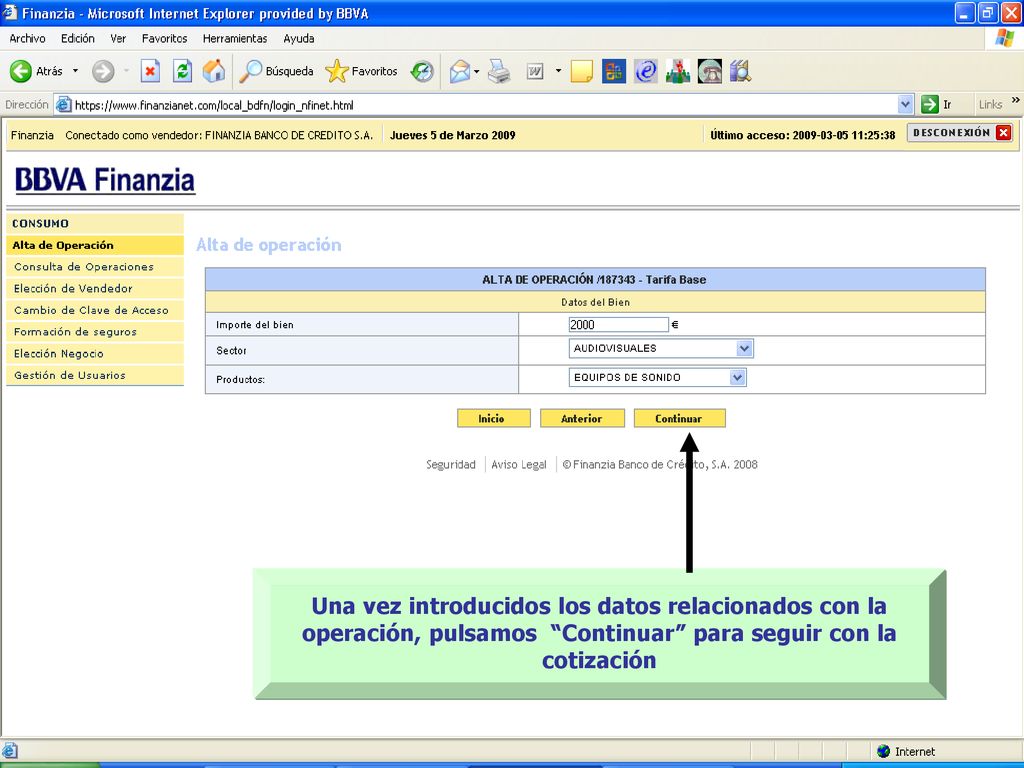The height and width of the screenshot is (768, 1024).
Task: Click the blue 'e' toolbar icon
Action: point(645,71)
